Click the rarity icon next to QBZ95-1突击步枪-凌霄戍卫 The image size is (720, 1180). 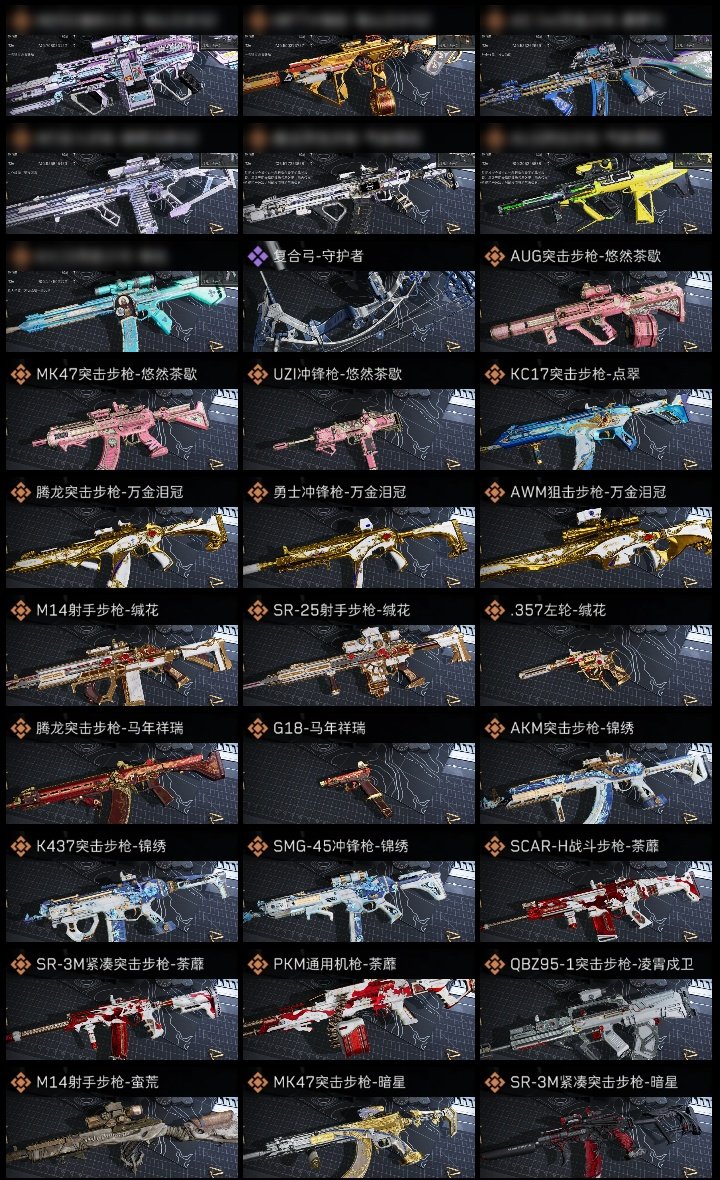(x=494, y=964)
